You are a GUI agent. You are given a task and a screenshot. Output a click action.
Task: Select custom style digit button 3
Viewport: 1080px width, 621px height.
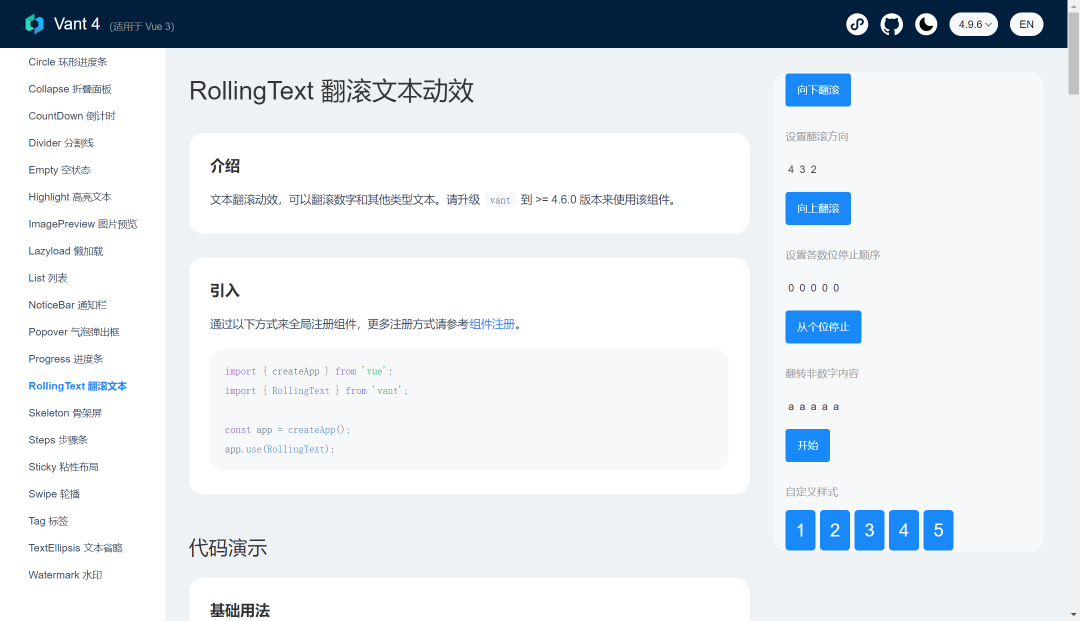tap(869, 530)
